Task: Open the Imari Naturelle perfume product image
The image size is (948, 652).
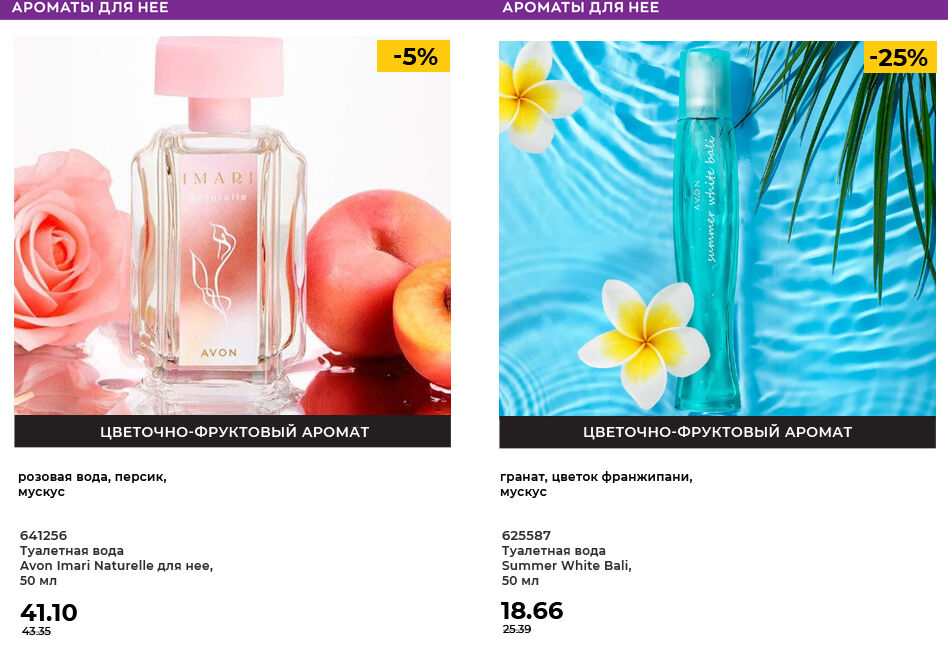Action: (x=232, y=226)
